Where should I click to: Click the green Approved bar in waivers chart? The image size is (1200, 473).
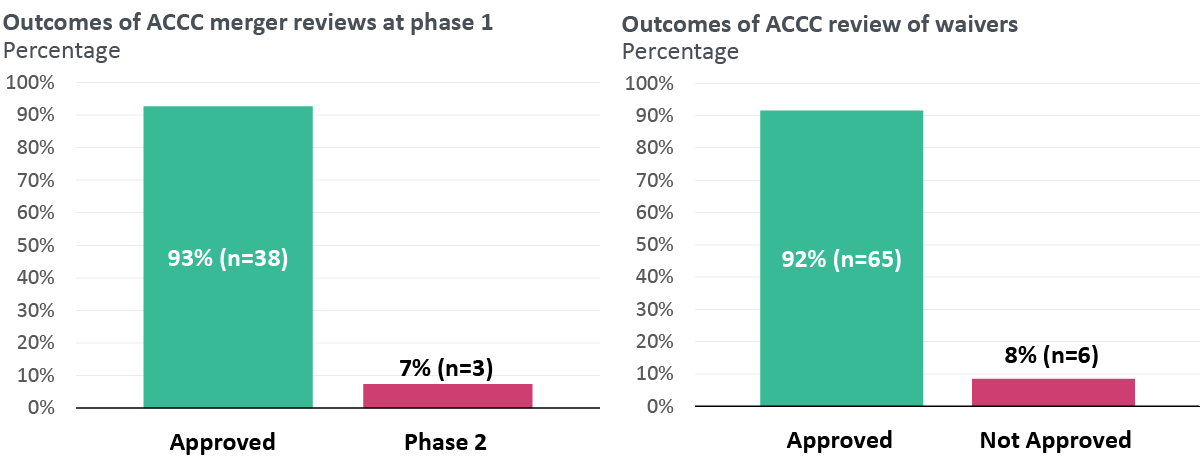pyautogui.click(x=841, y=180)
